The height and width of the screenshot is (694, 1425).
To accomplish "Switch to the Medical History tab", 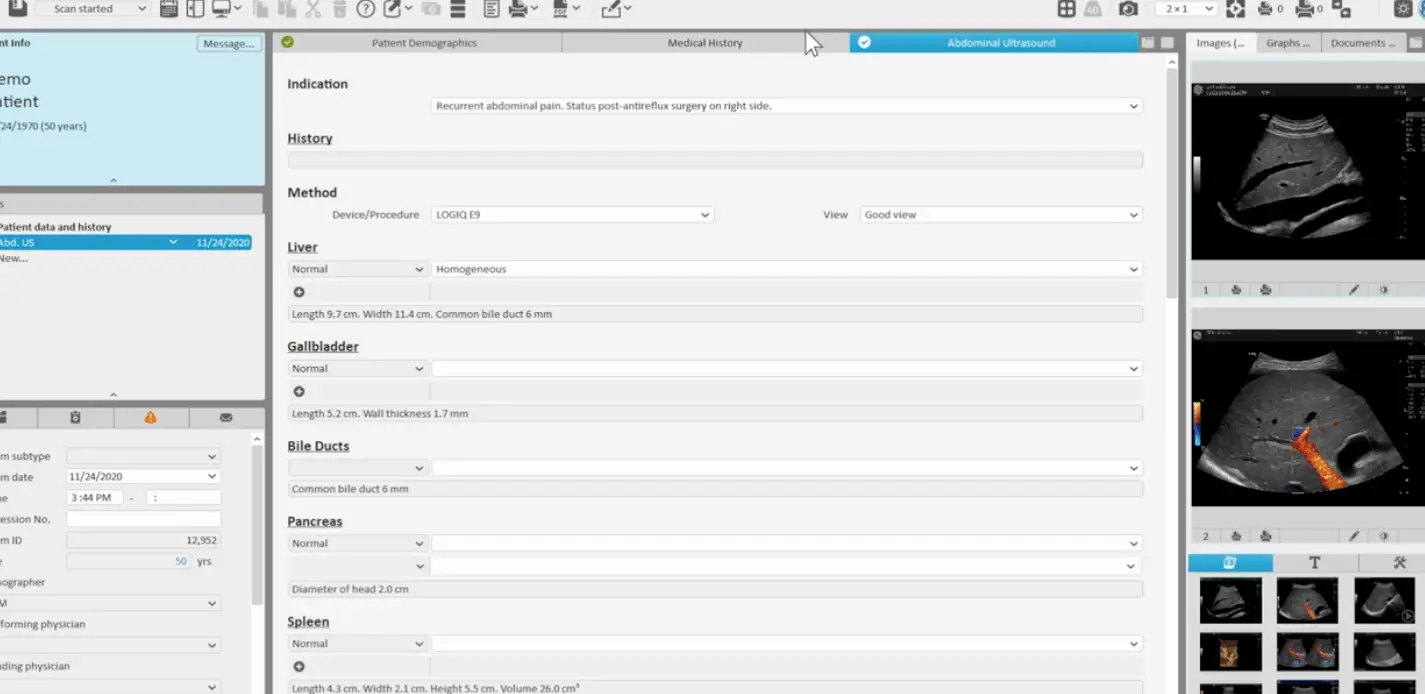I will pyautogui.click(x=704, y=43).
